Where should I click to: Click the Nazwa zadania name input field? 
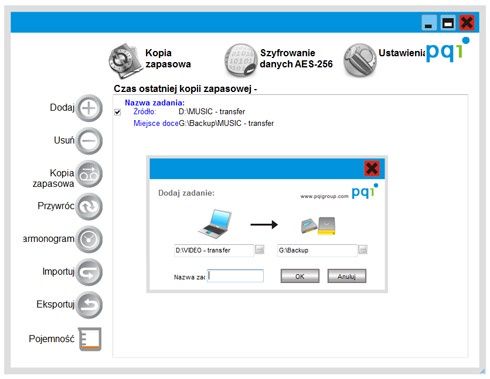pyautogui.click(x=235, y=276)
